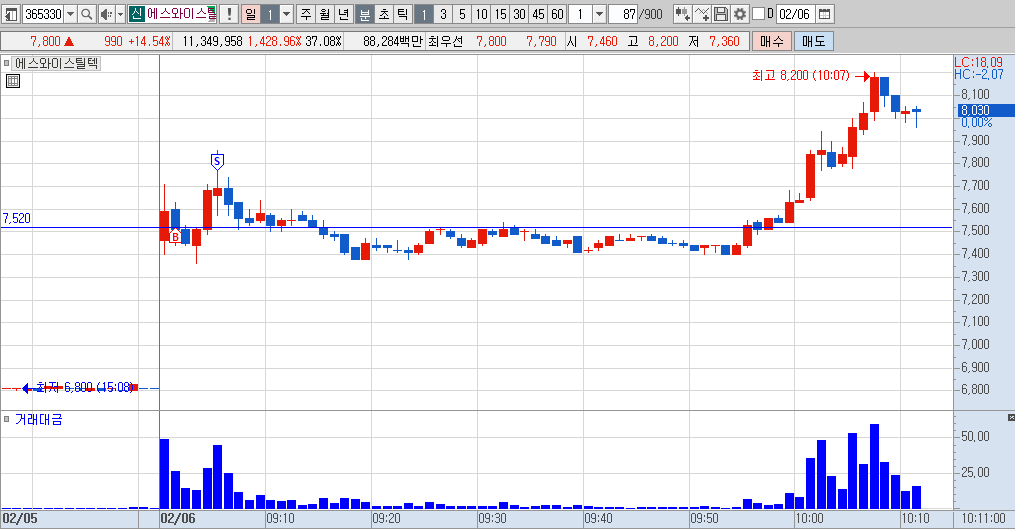Click the S sell marker on chart

(x=218, y=161)
